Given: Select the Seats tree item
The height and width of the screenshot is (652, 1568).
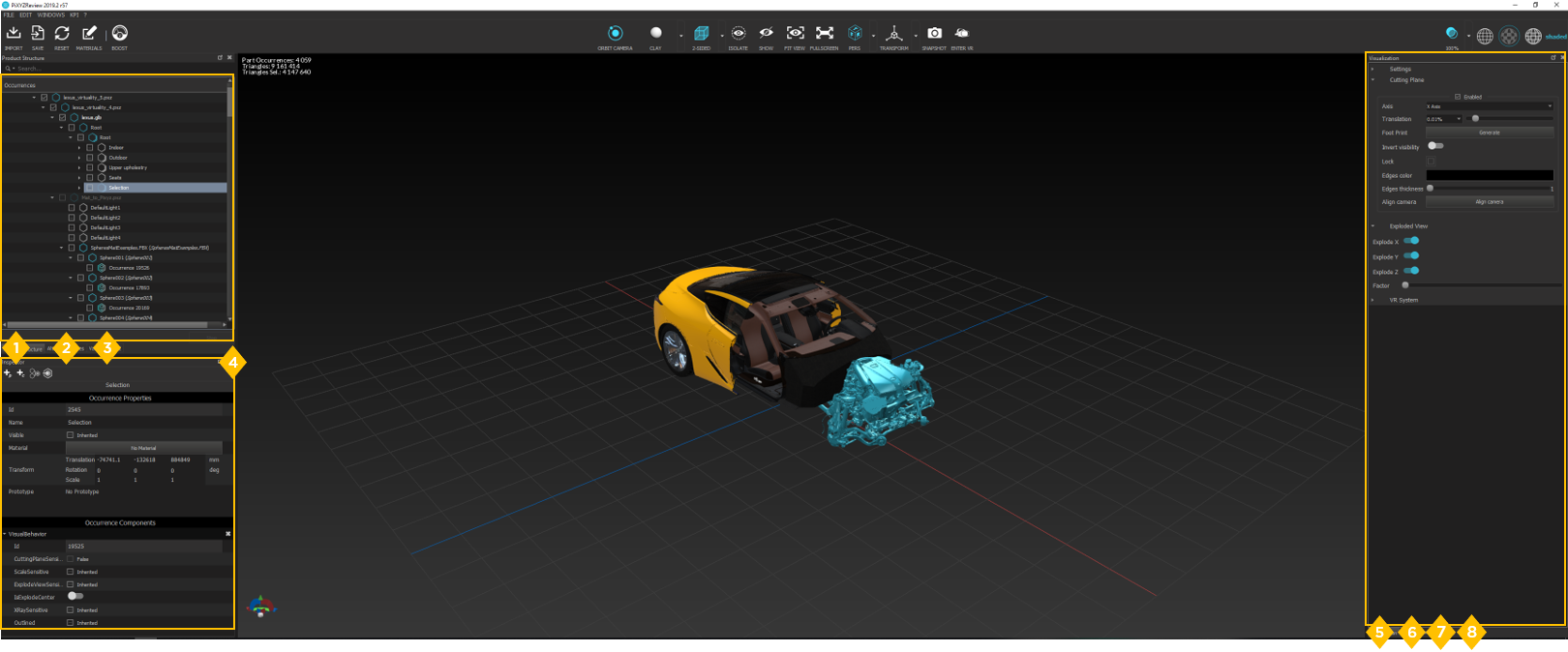Looking at the screenshot, I should click(x=115, y=178).
